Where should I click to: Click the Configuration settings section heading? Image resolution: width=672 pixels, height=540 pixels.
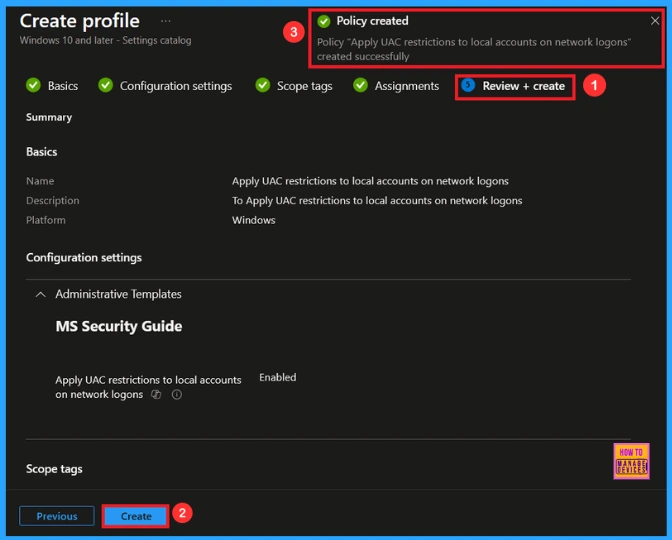tap(84, 258)
